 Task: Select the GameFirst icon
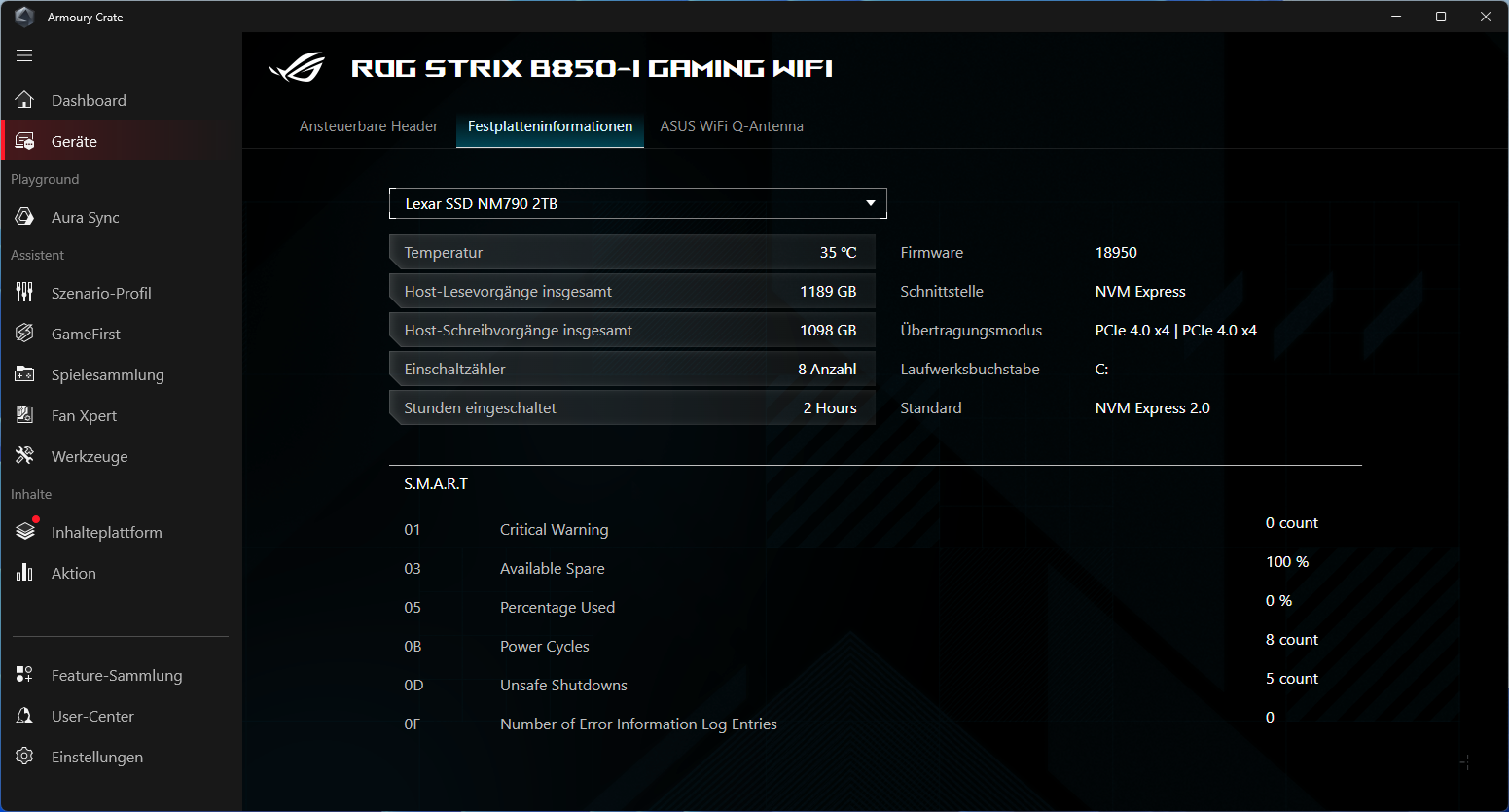(25, 334)
